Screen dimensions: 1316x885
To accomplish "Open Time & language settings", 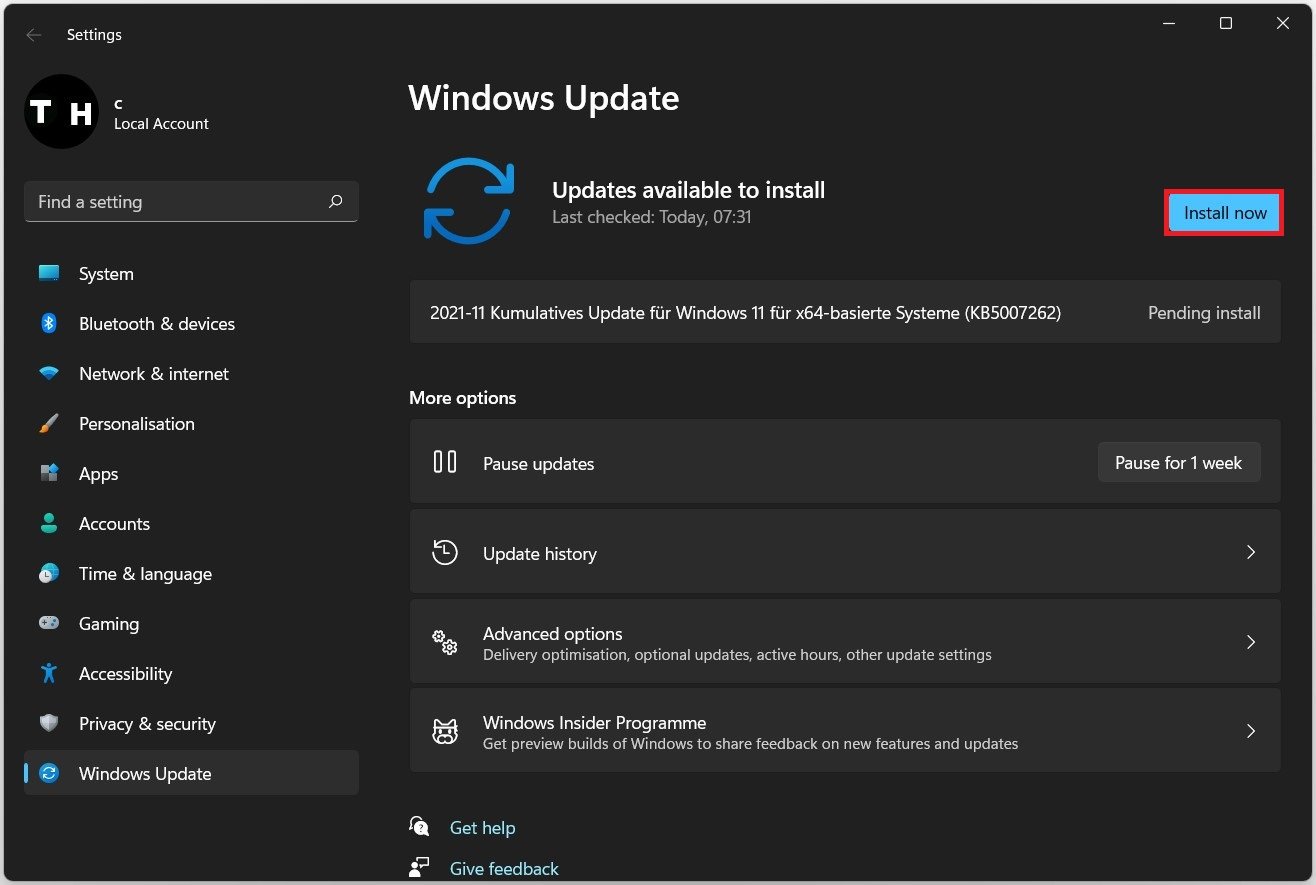I will pyautogui.click(x=191, y=574).
